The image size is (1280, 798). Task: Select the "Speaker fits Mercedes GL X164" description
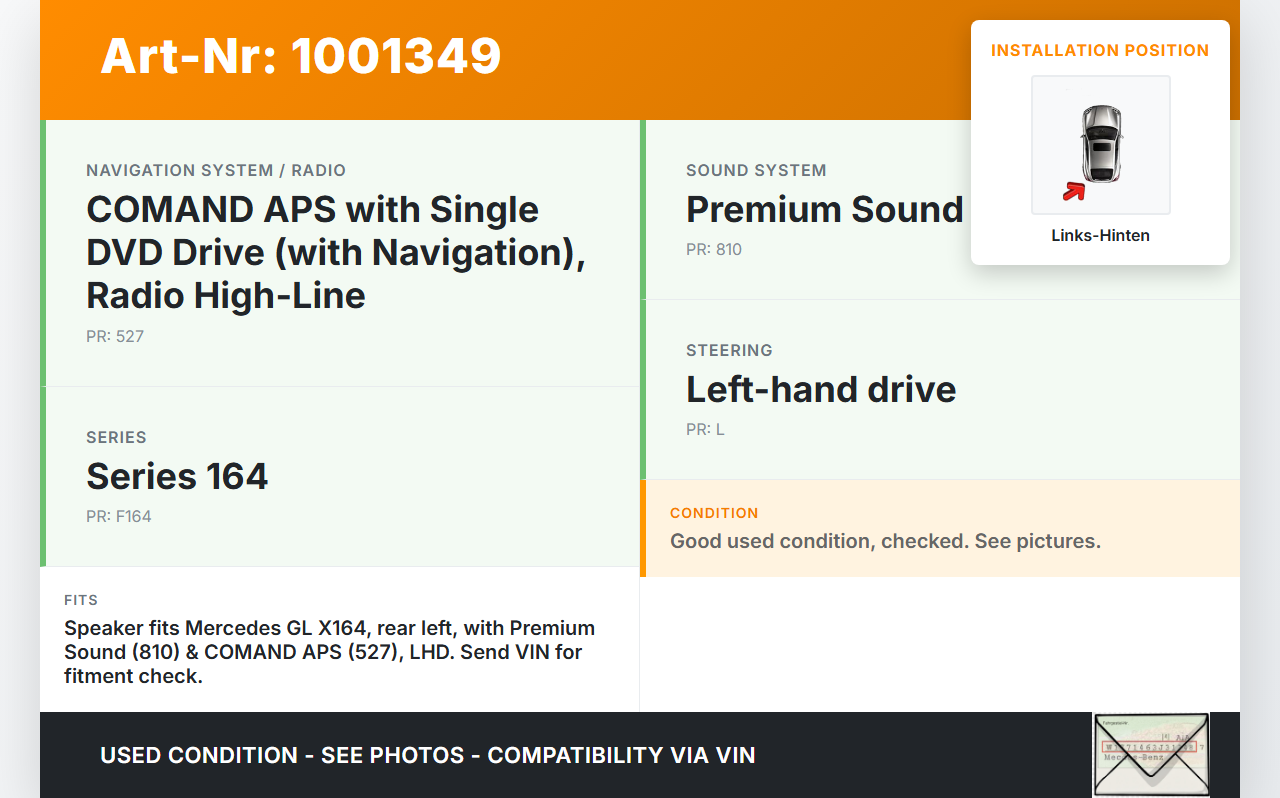[330, 652]
